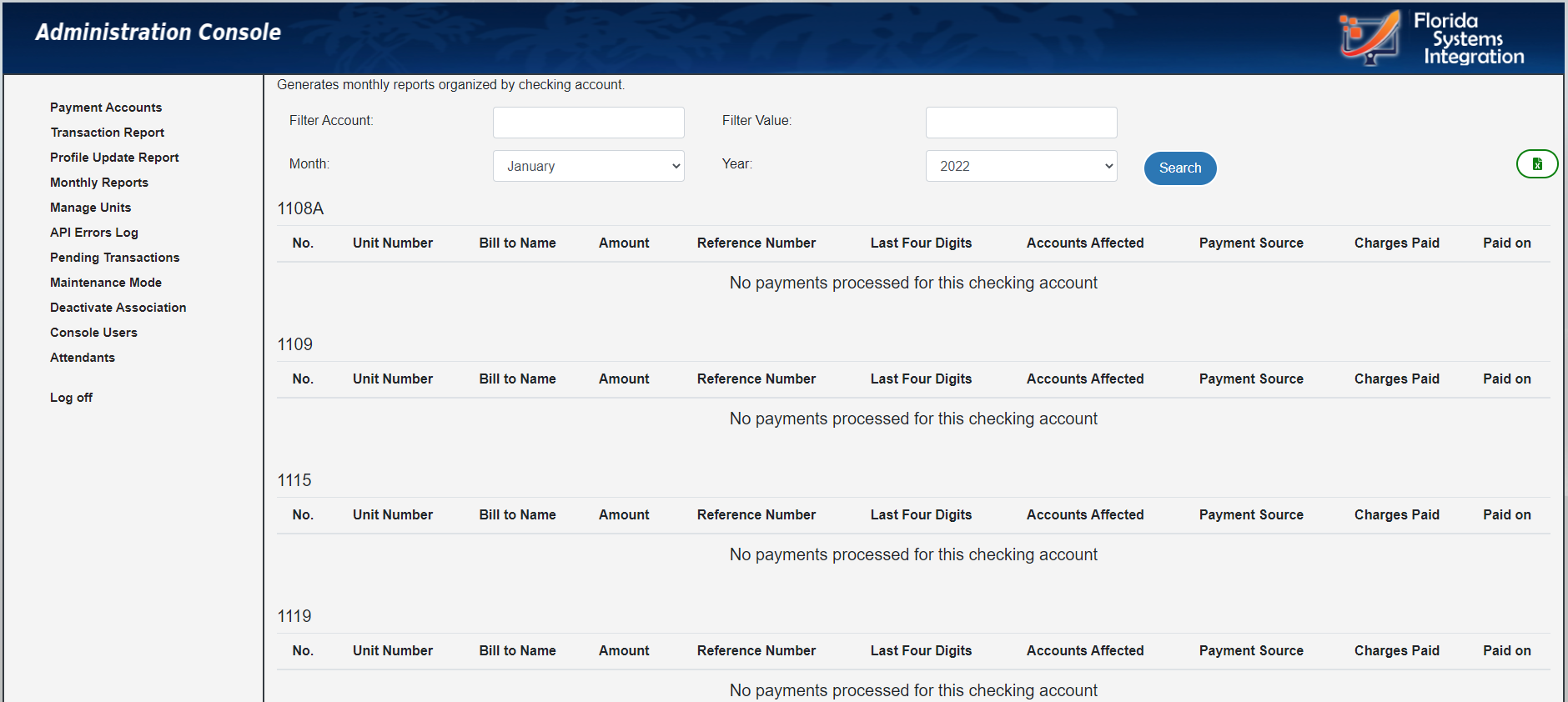The height and width of the screenshot is (702, 1568).
Task: Open Console Users list
Action: 93,333
